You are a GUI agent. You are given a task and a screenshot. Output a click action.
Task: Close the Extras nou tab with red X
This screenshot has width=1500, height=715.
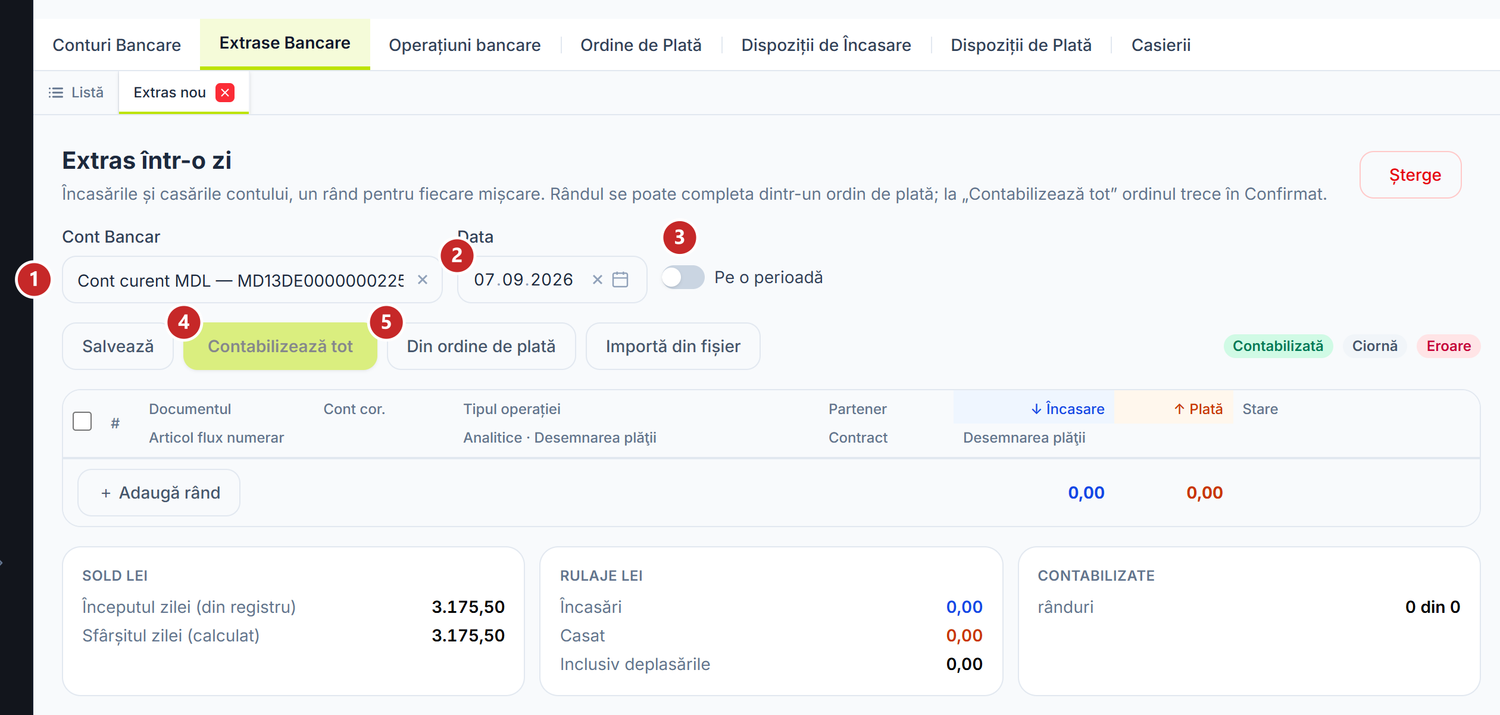pyautogui.click(x=225, y=93)
